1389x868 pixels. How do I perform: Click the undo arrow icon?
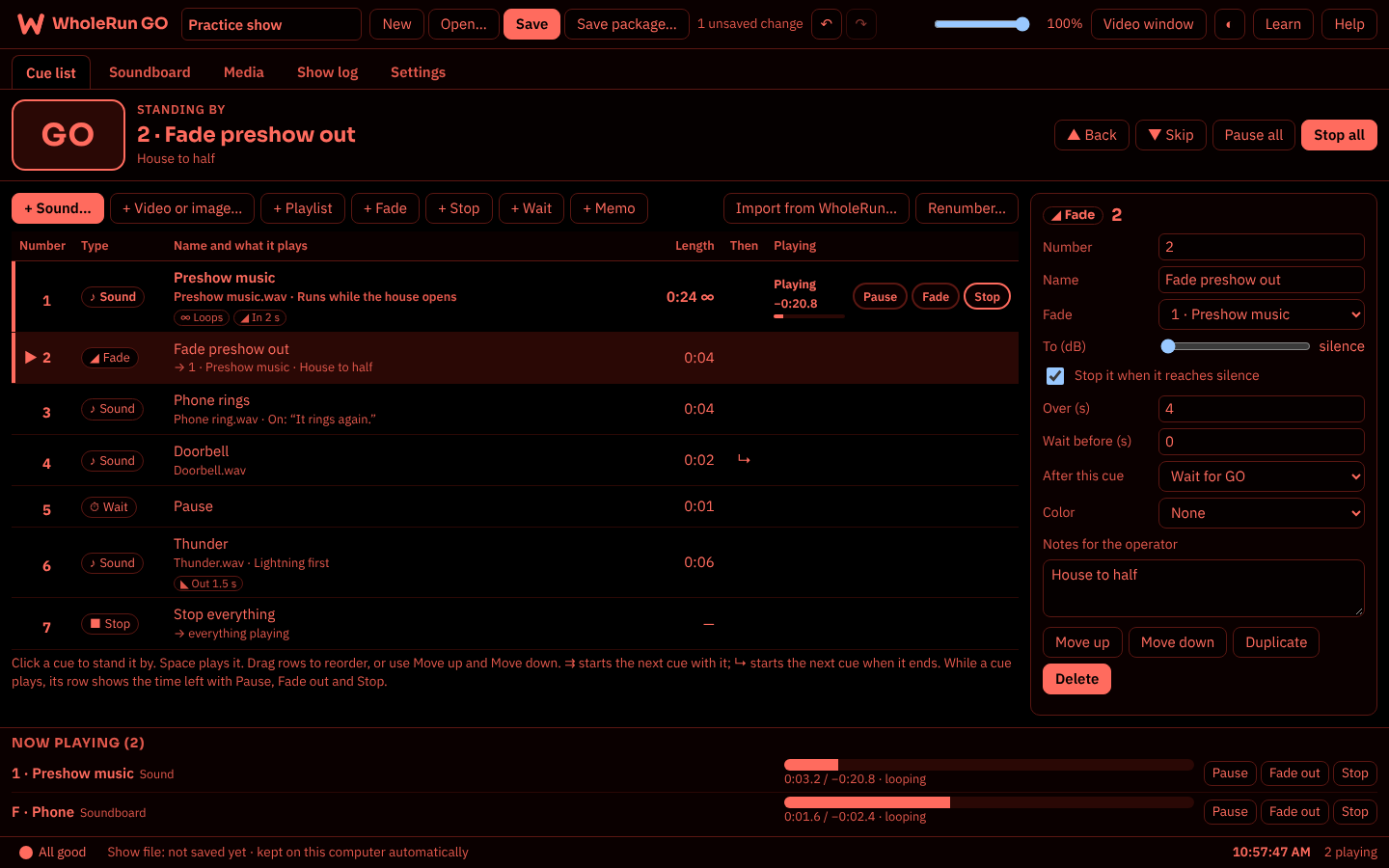click(827, 24)
